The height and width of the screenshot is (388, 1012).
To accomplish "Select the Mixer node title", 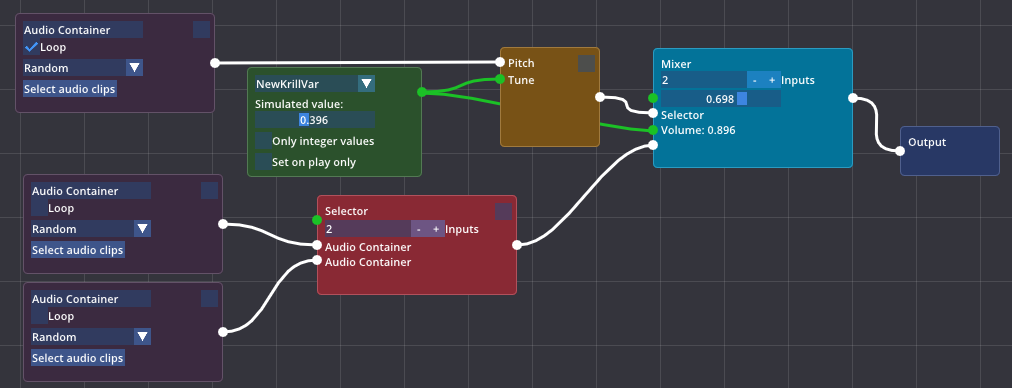I will pos(676,64).
